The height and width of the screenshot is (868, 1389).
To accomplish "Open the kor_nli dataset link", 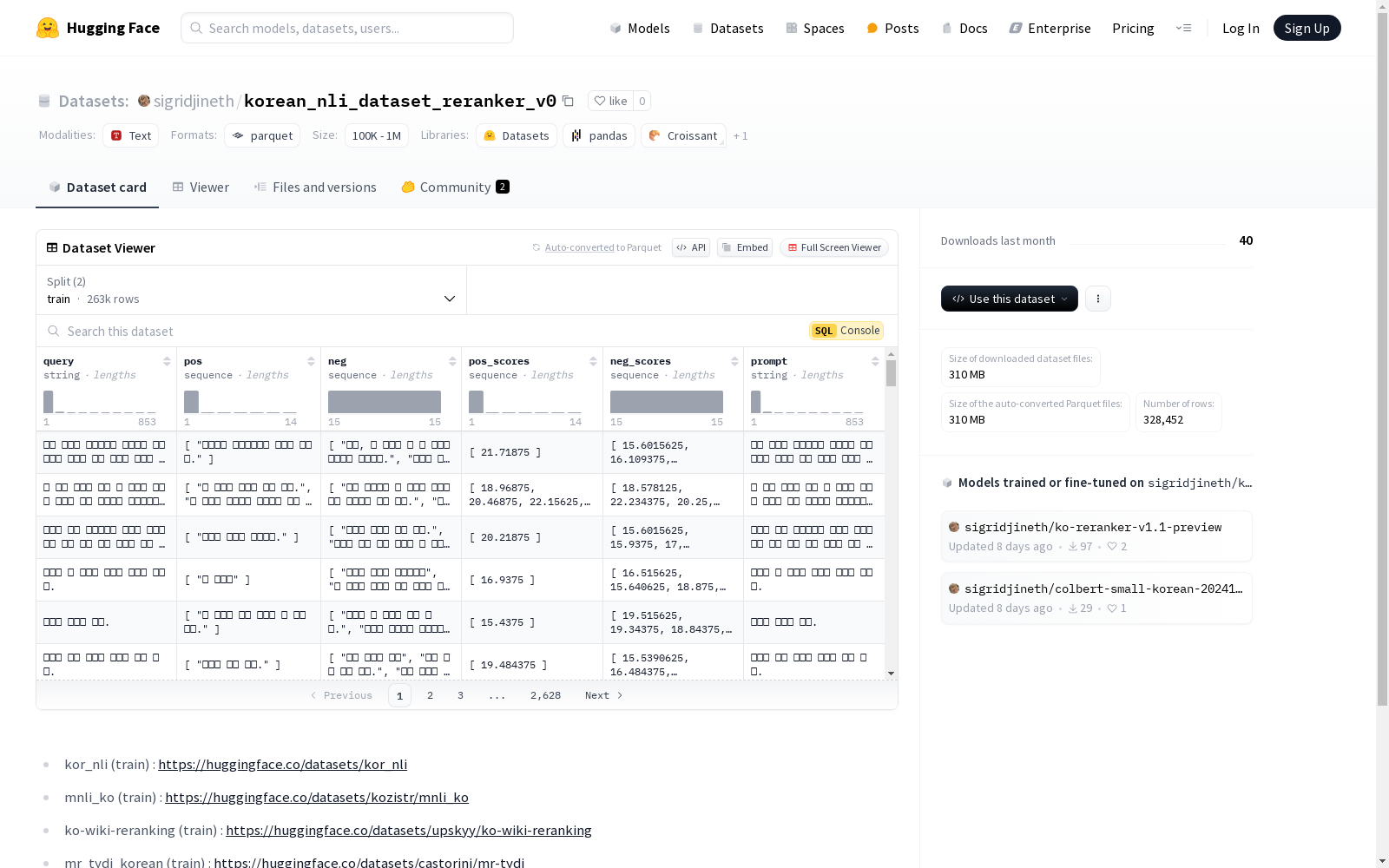I will [282, 764].
